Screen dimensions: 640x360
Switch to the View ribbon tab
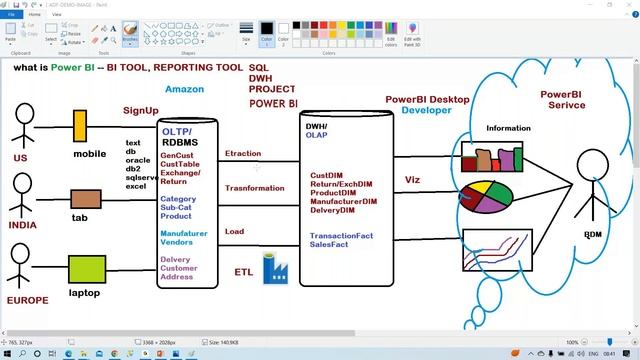coord(56,14)
